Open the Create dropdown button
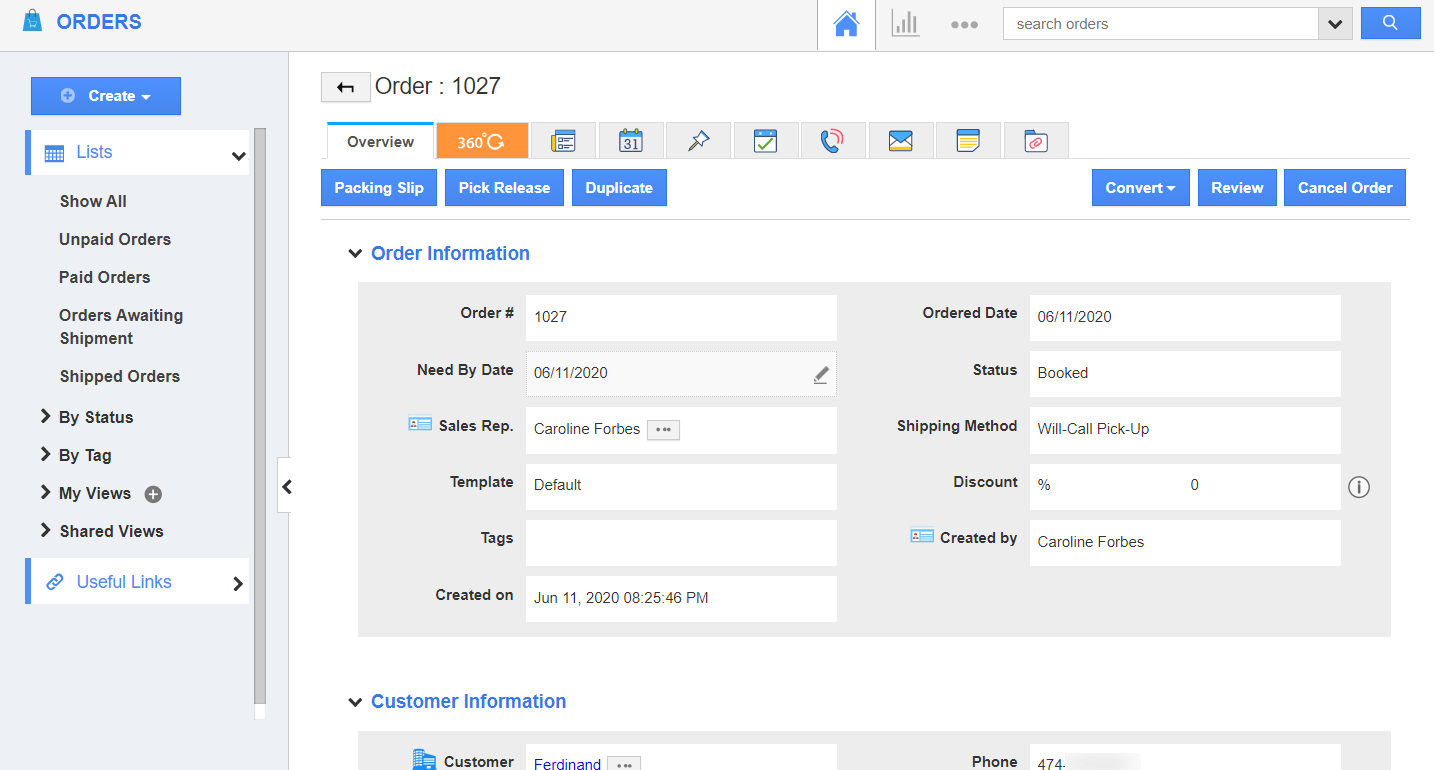The width and height of the screenshot is (1434, 770). [106, 96]
